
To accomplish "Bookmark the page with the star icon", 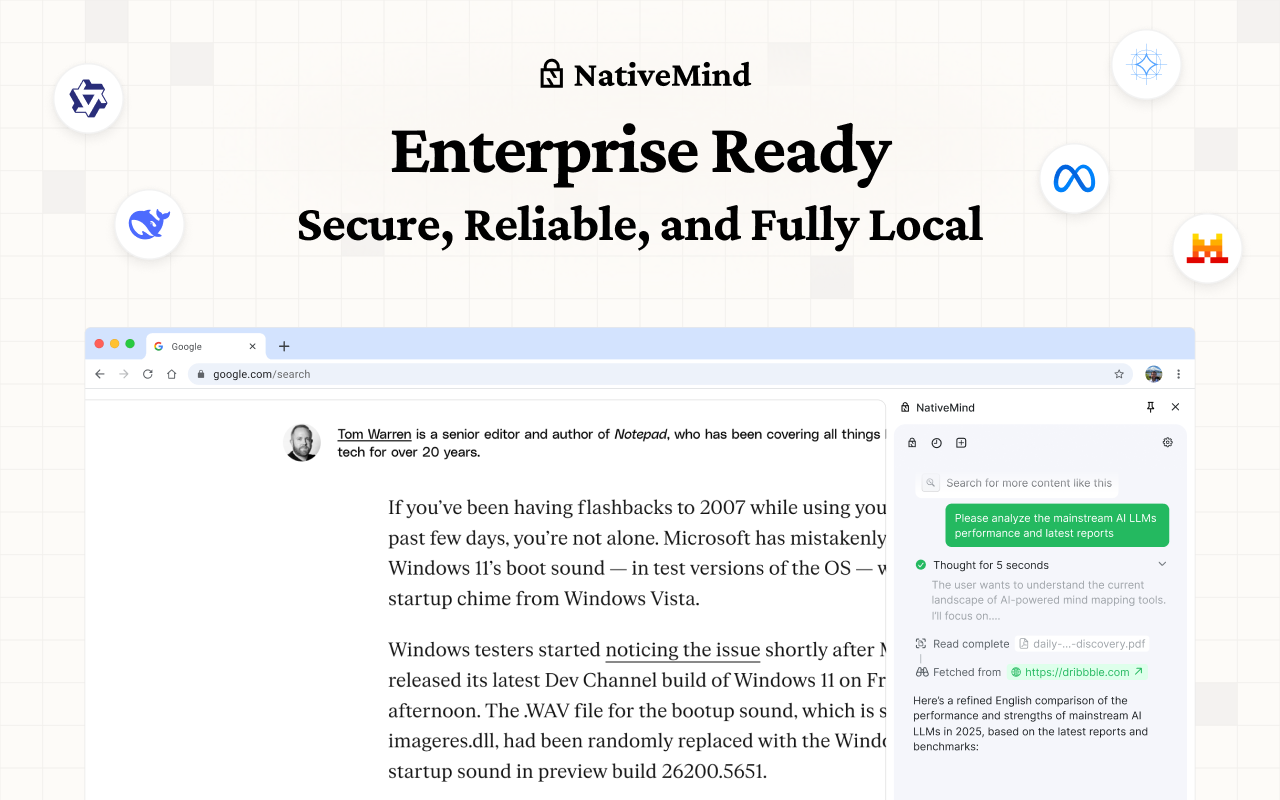I will [x=1118, y=373].
